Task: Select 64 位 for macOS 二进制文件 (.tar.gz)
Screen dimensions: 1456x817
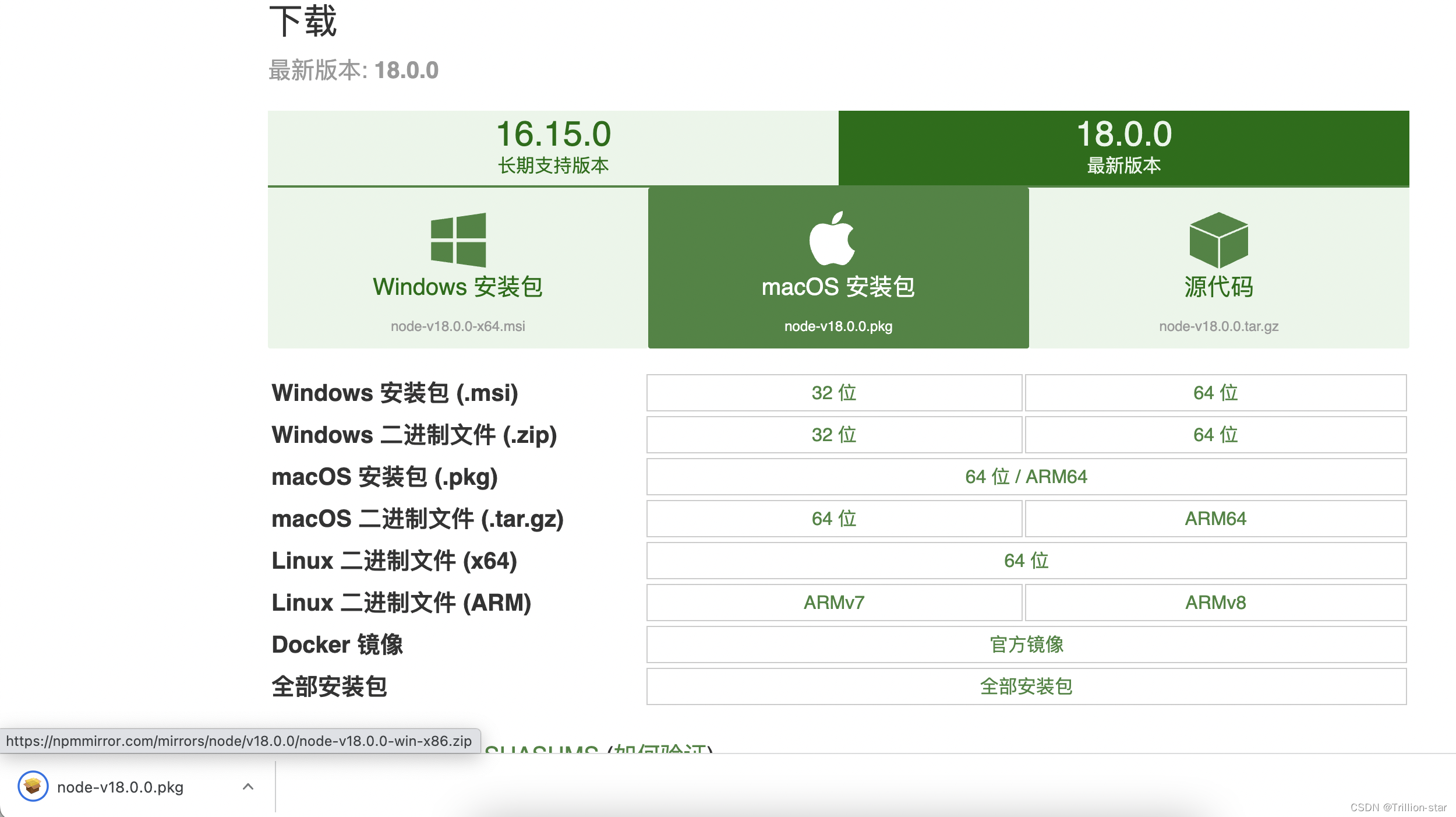Action: pos(834,519)
